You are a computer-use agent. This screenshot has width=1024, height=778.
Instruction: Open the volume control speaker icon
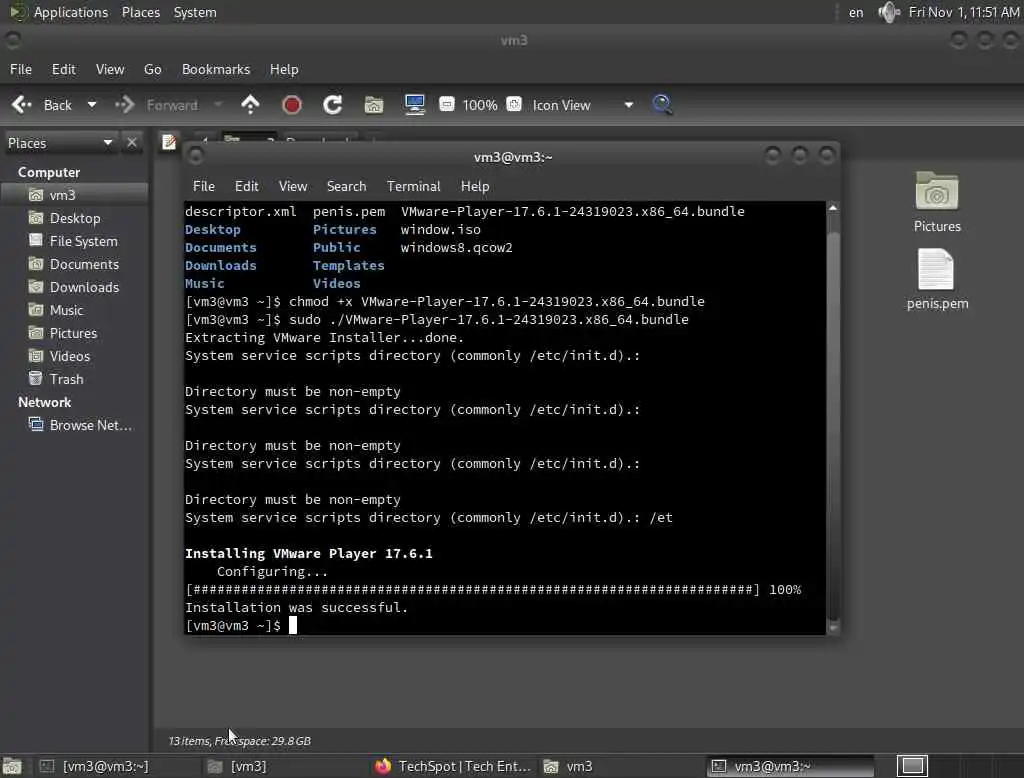point(888,12)
